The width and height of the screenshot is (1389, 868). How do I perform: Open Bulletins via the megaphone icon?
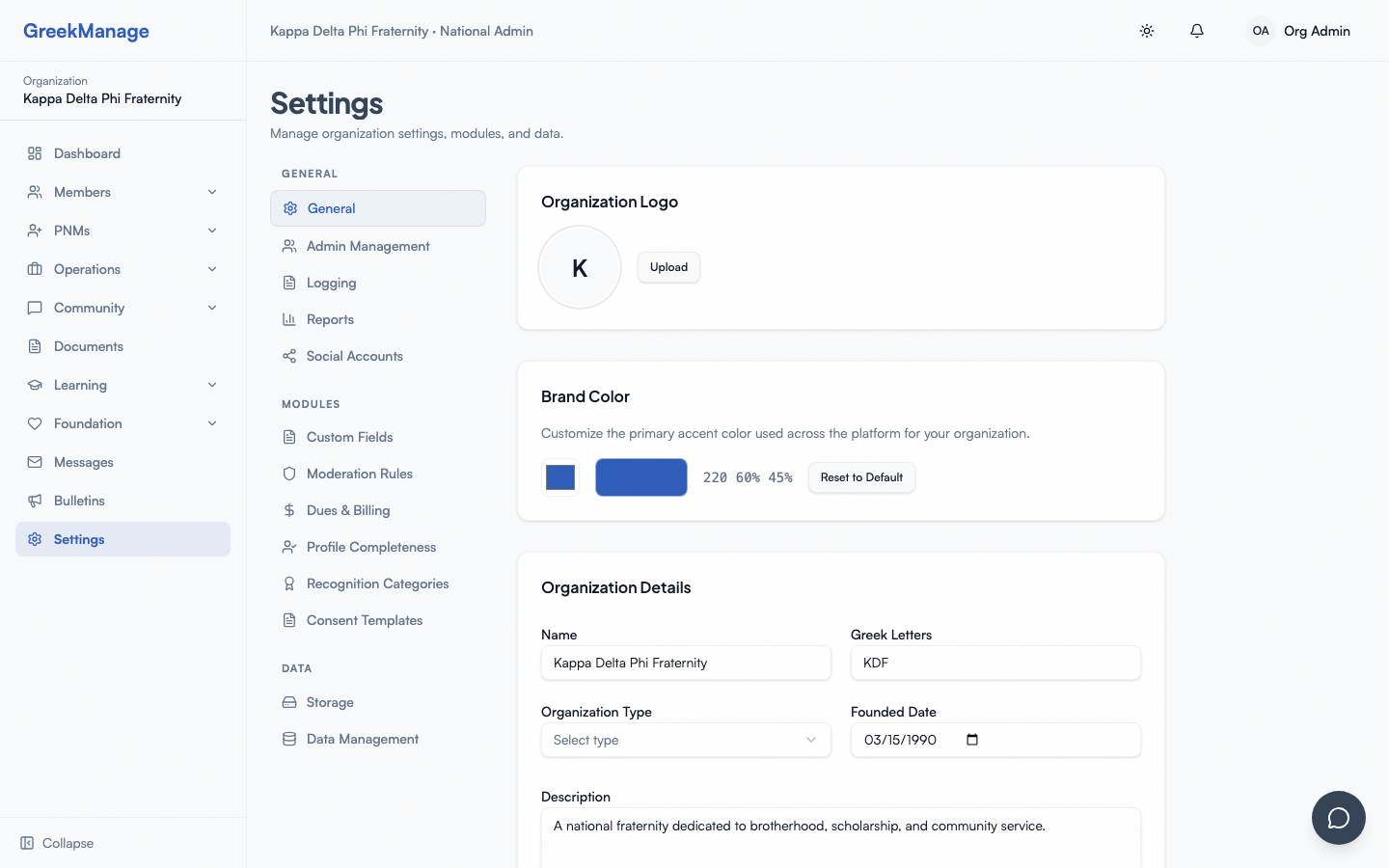34,501
